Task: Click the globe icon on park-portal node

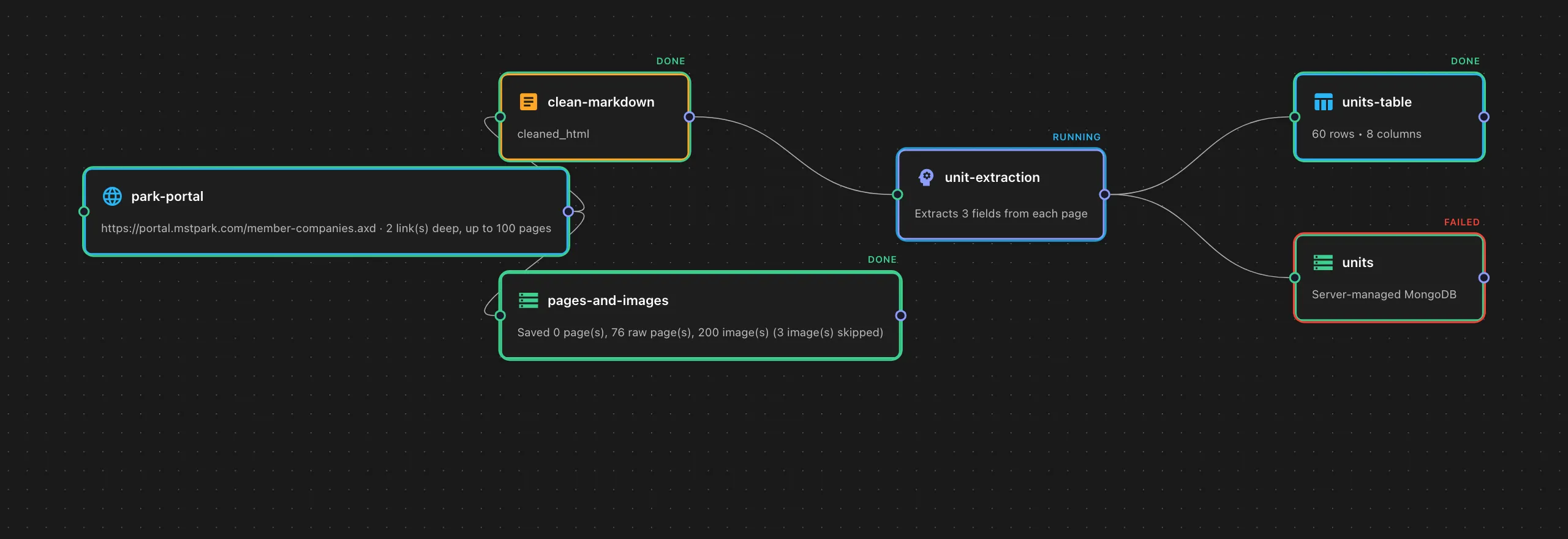Action: tap(112, 196)
